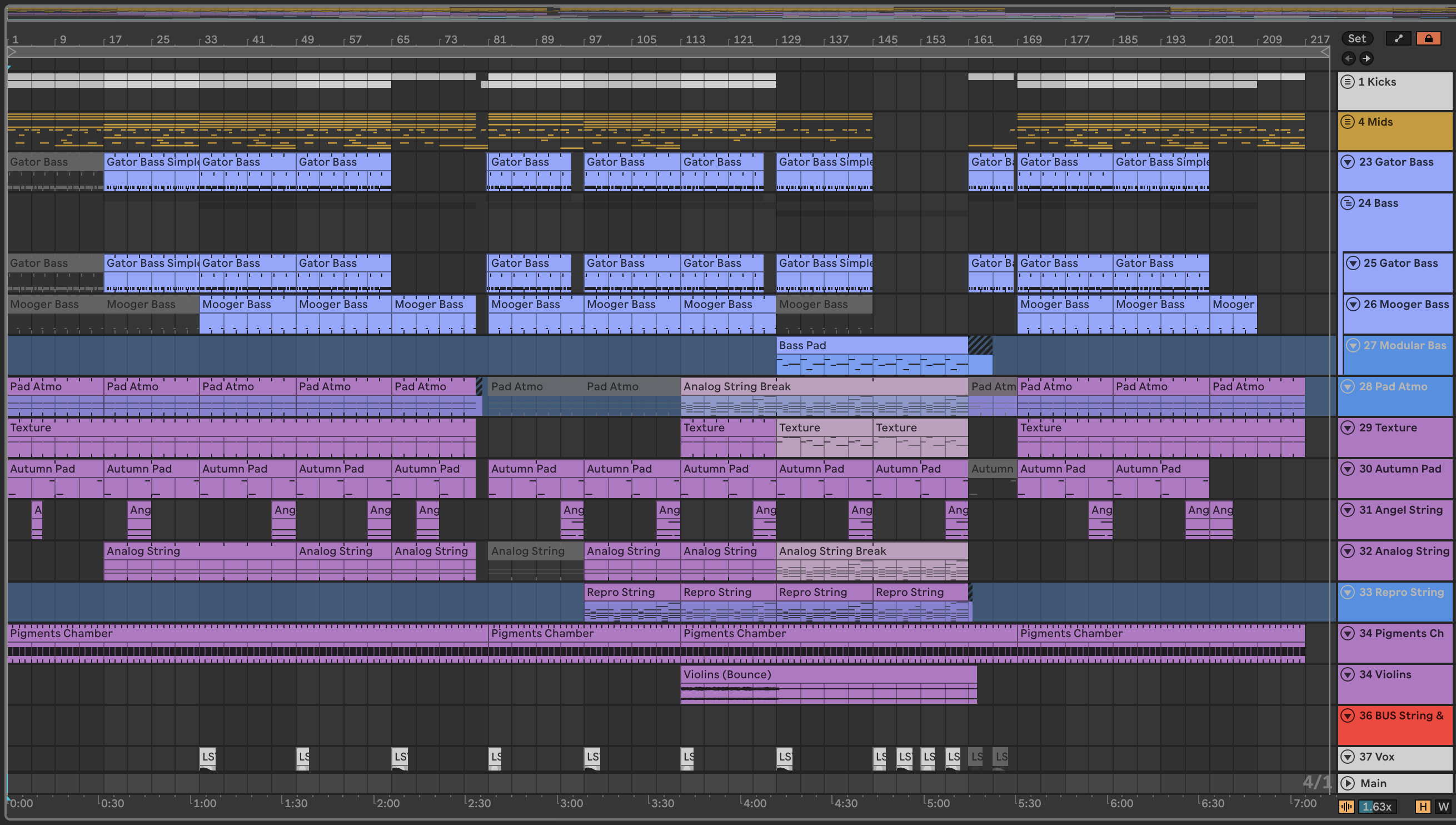
Task: Select the 30 Autumn Pad track header
Action: 1400,469
